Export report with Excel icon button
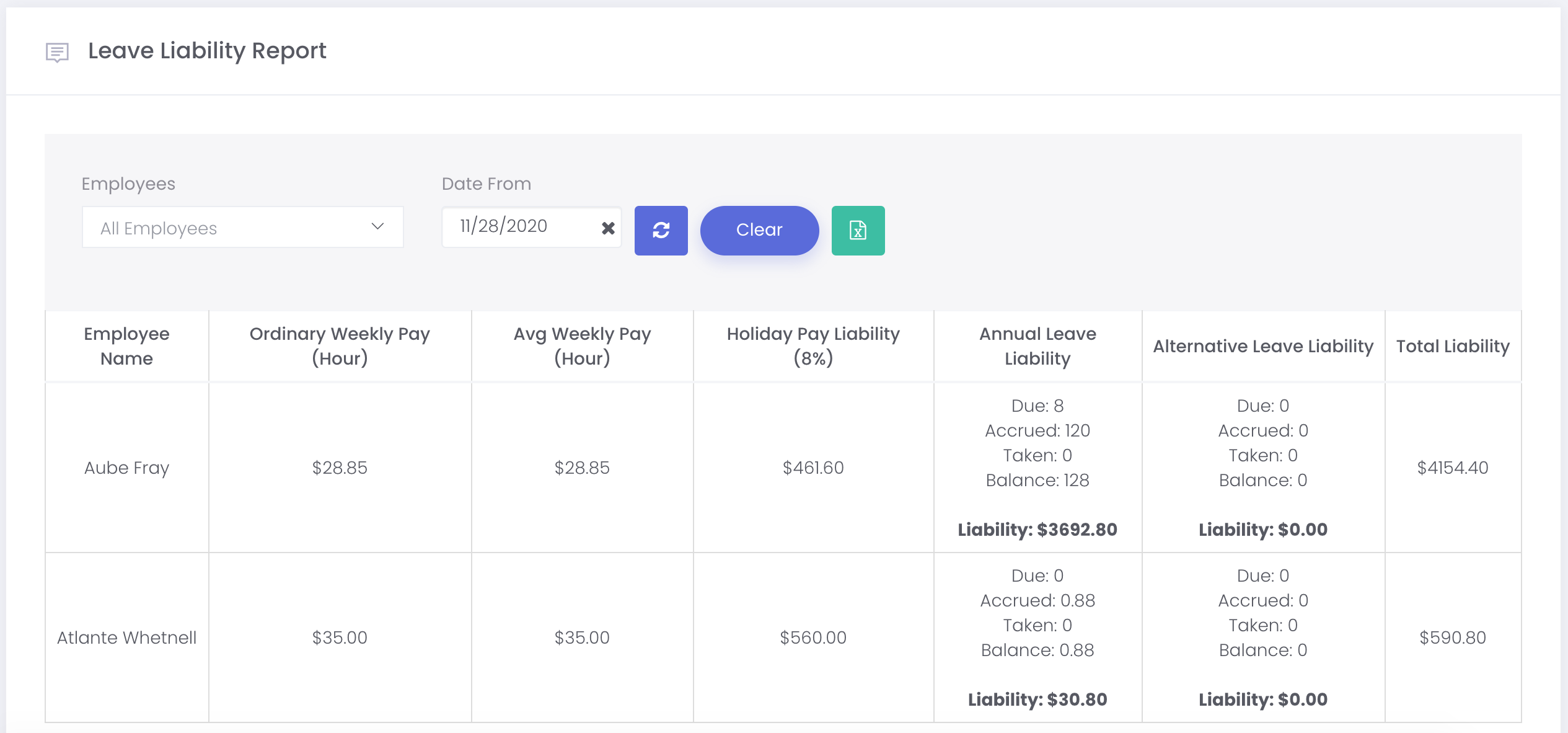This screenshot has width=1568, height=733. click(x=858, y=230)
